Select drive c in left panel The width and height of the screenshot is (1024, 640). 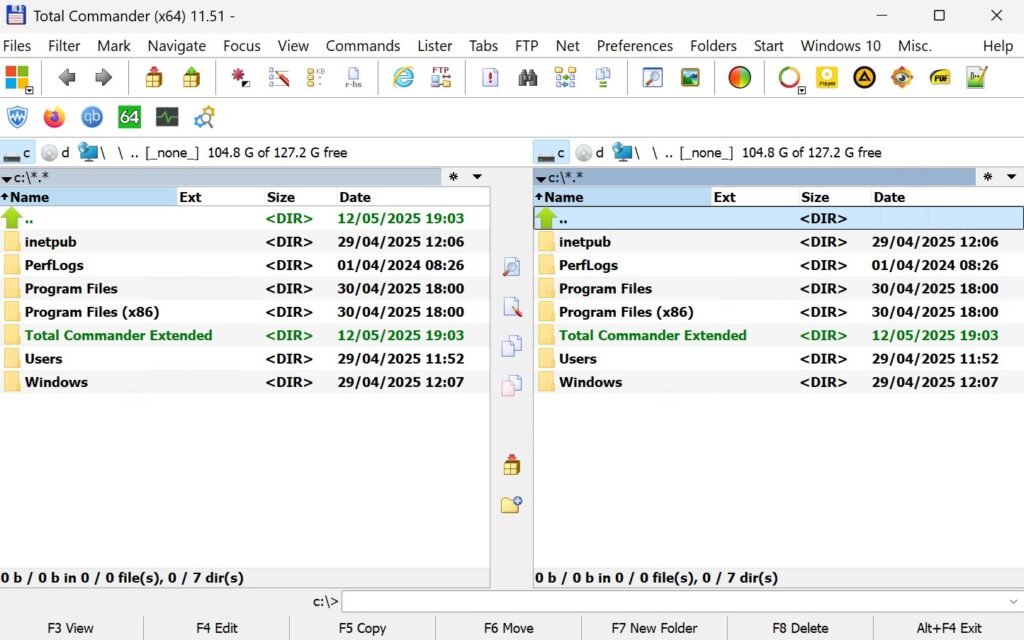18,153
